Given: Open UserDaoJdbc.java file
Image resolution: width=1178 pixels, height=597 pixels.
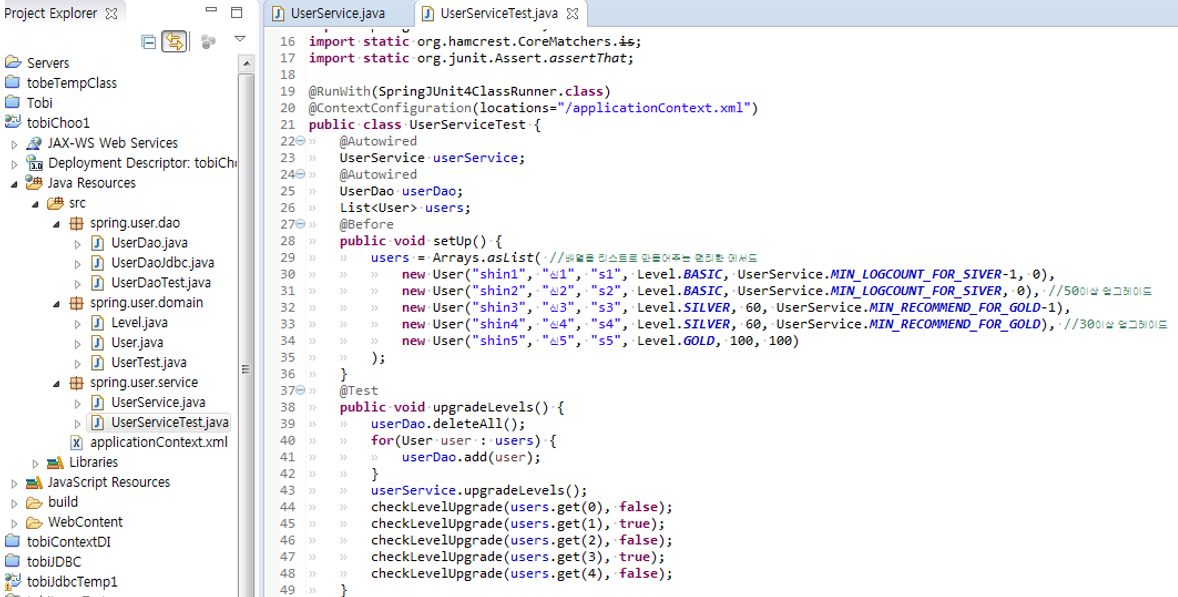Looking at the screenshot, I should tap(162, 263).
